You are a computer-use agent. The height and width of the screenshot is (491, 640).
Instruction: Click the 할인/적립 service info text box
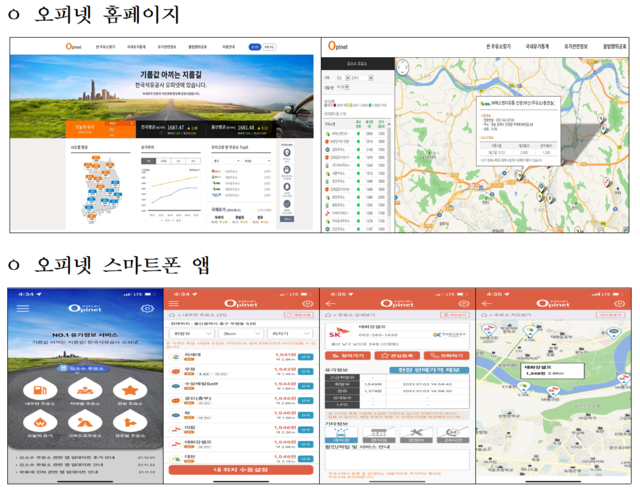397,460
